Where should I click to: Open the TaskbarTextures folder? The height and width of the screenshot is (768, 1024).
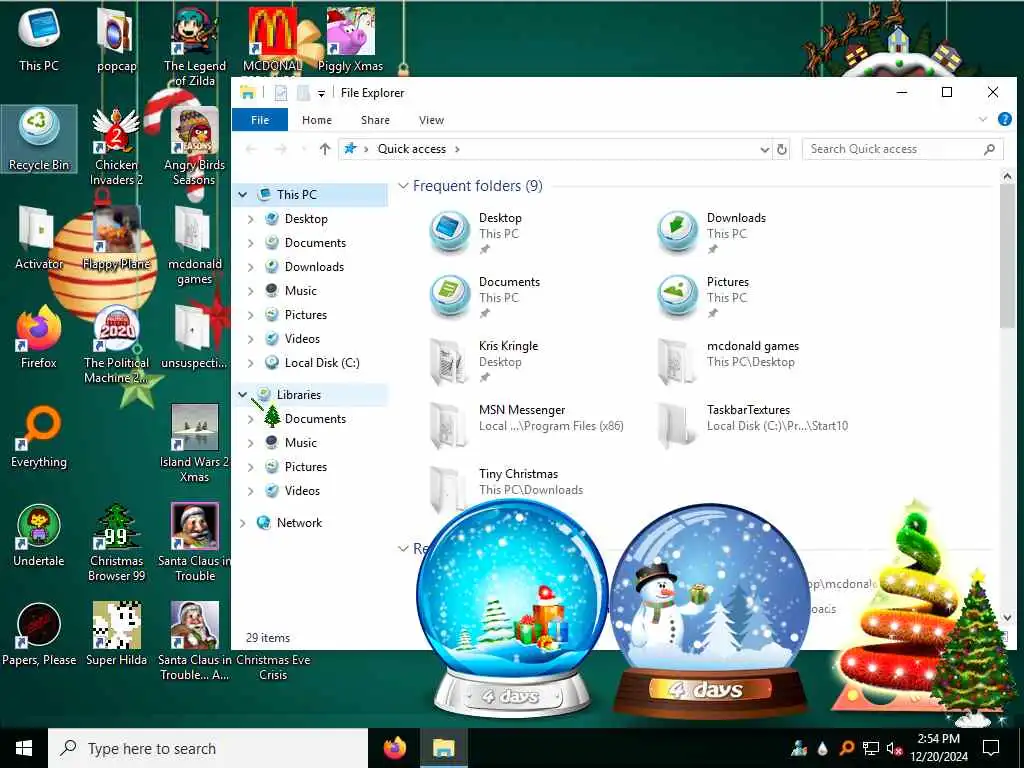coord(752,424)
